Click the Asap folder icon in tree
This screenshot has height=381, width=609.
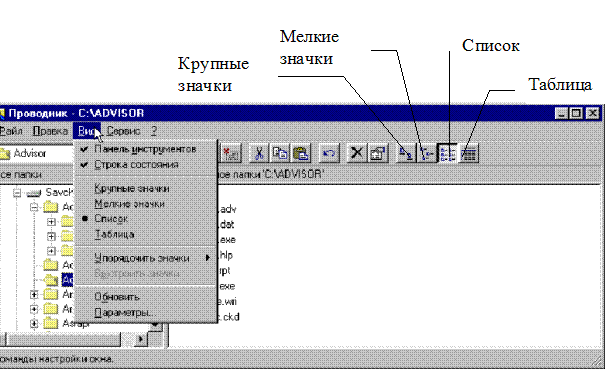[50, 323]
